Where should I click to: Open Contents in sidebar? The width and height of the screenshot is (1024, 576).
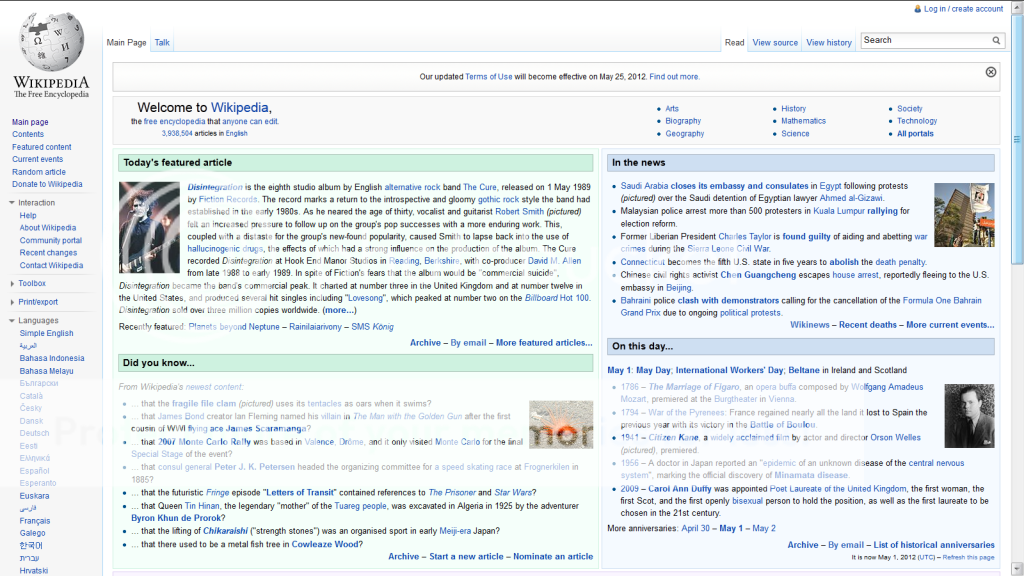(x=28, y=135)
